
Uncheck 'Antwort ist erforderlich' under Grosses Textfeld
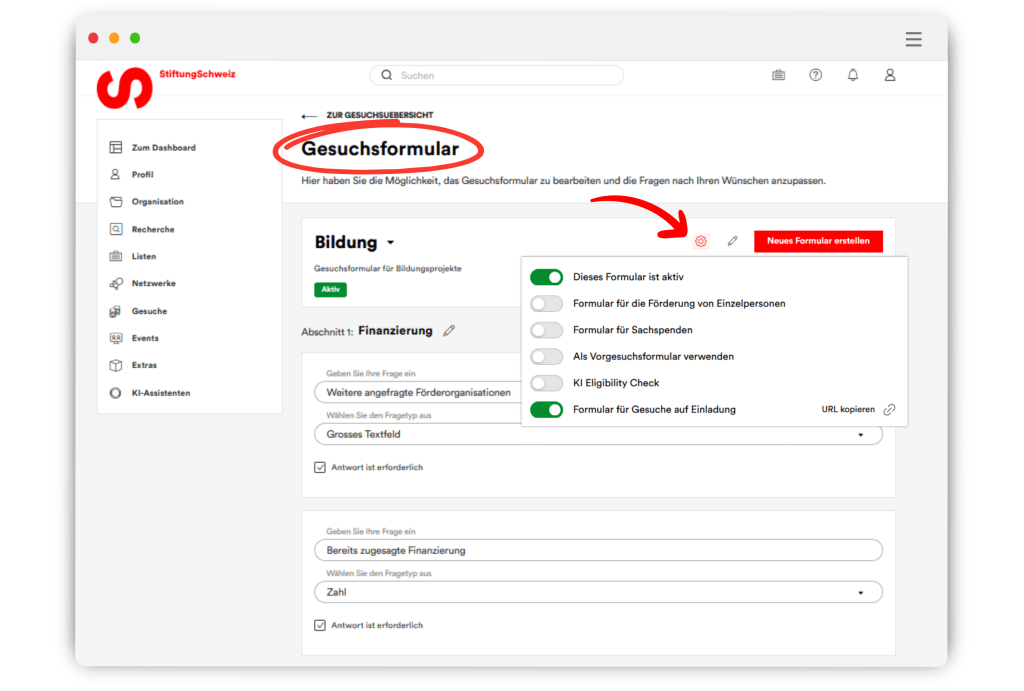tap(320, 467)
